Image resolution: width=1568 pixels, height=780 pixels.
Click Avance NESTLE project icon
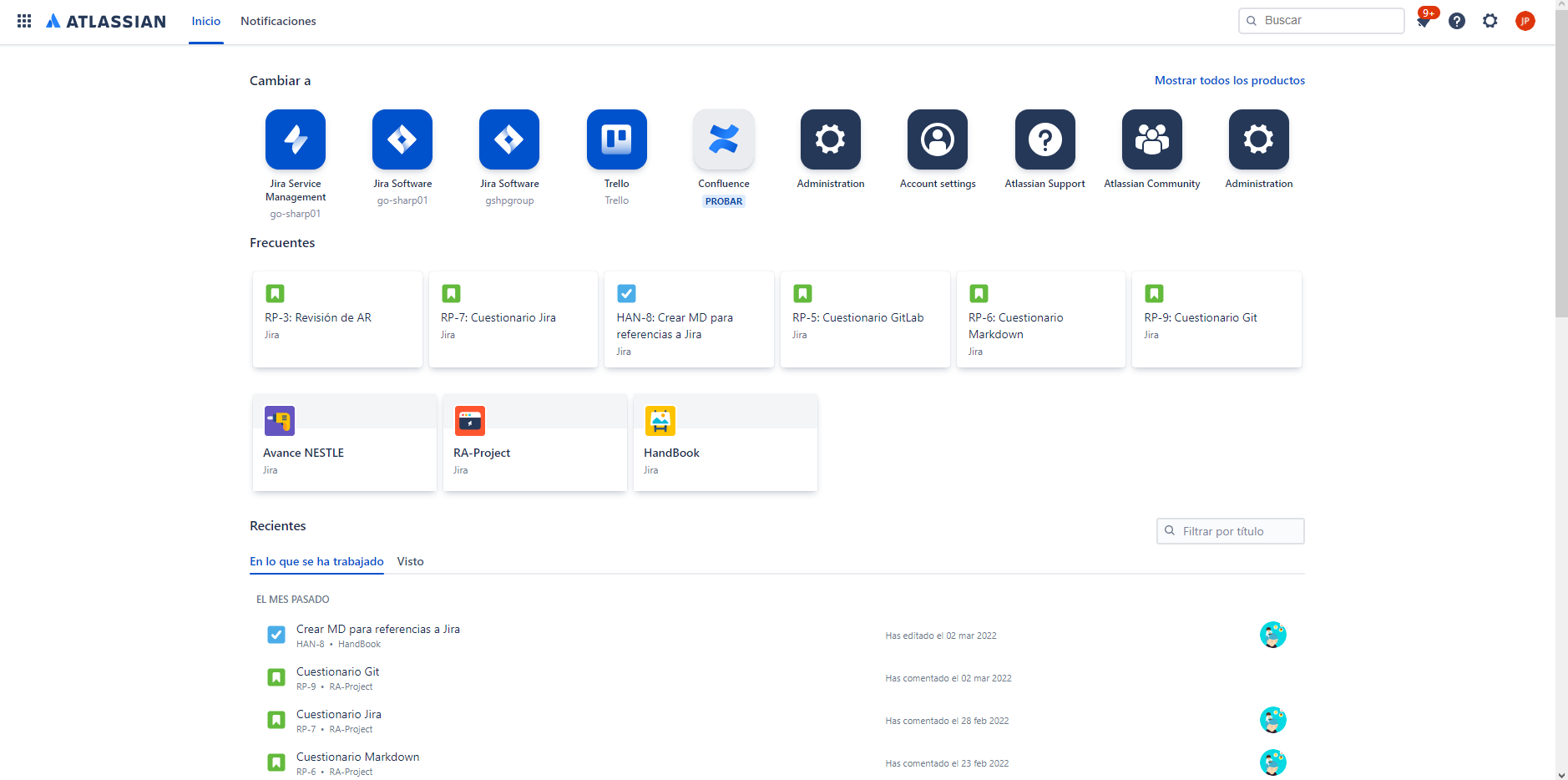pyautogui.click(x=280, y=421)
